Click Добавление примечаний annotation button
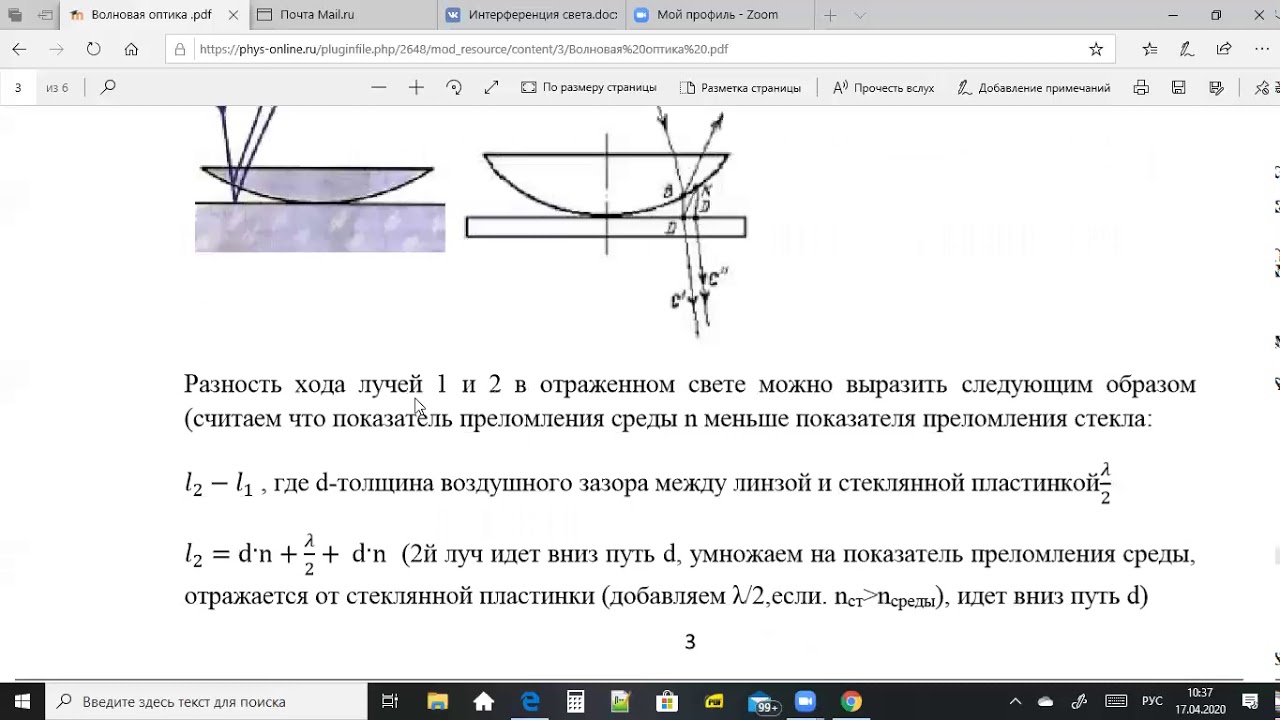Screen dimensions: 1280x720 [x=1034, y=87]
